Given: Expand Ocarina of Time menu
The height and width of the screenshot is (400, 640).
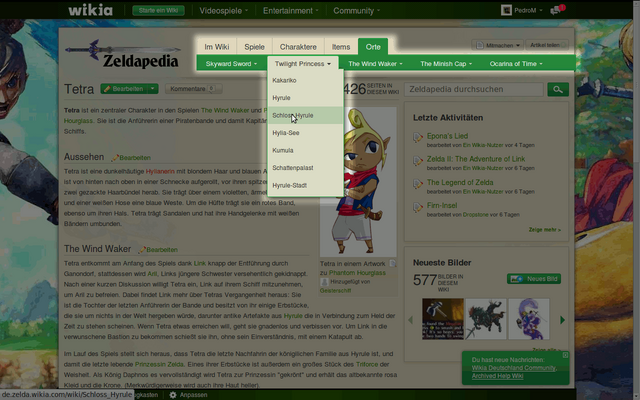Looking at the screenshot, I should coord(516,64).
